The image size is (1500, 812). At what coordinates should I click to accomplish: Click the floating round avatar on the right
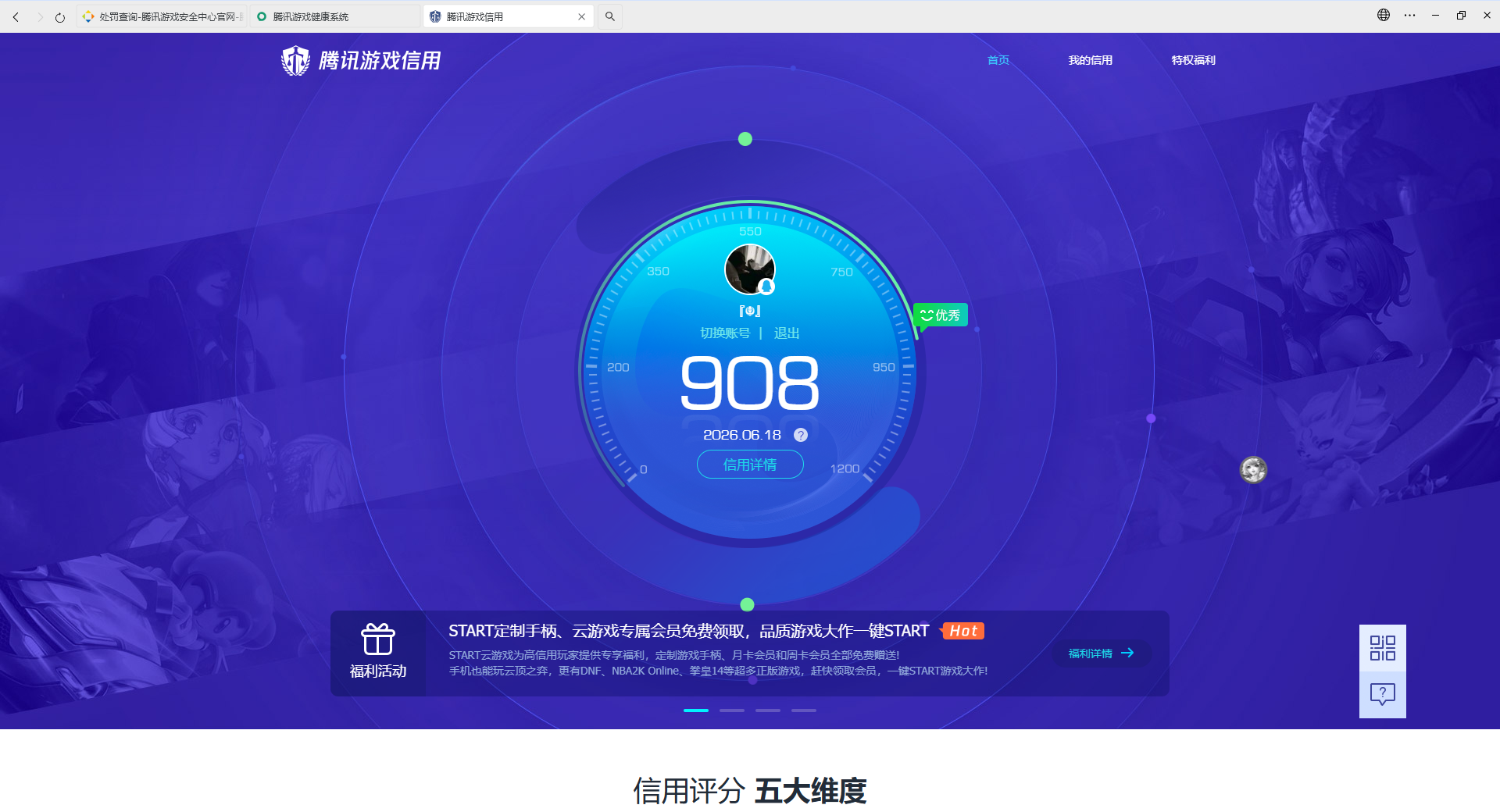pyautogui.click(x=1254, y=469)
